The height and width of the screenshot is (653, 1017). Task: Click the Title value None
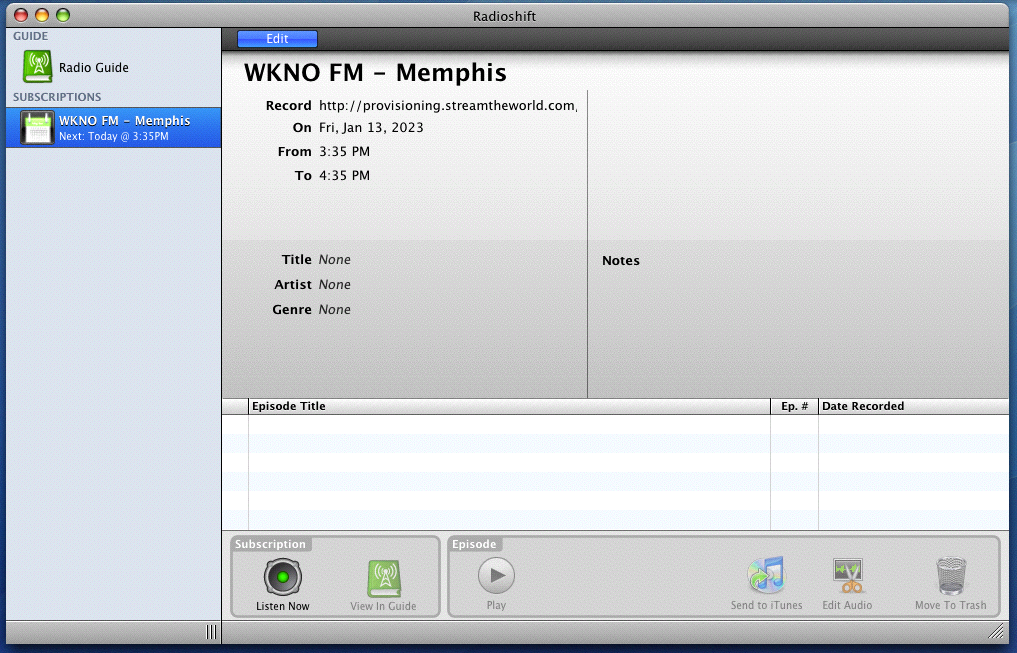335,259
